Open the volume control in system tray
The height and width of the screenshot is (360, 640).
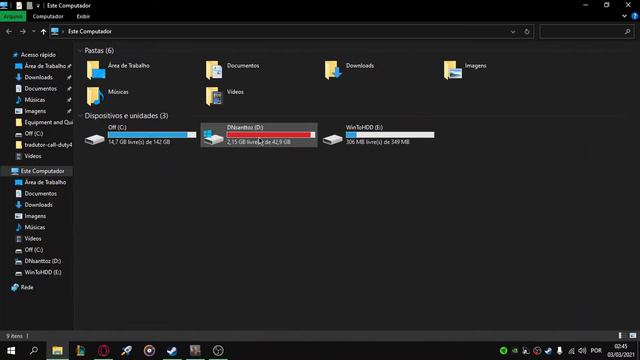pyautogui.click(x=582, y=351)
